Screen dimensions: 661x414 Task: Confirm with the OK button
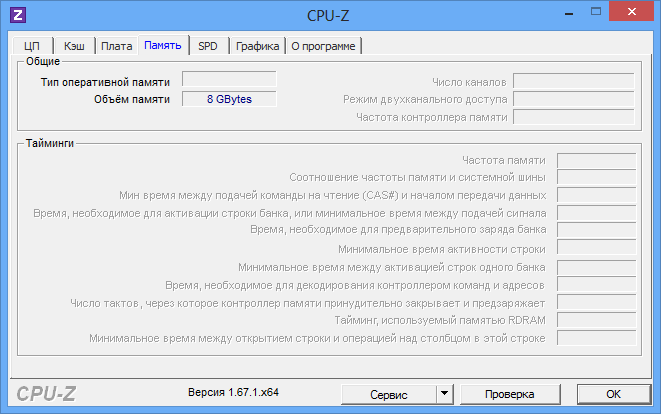click(613, 394)
